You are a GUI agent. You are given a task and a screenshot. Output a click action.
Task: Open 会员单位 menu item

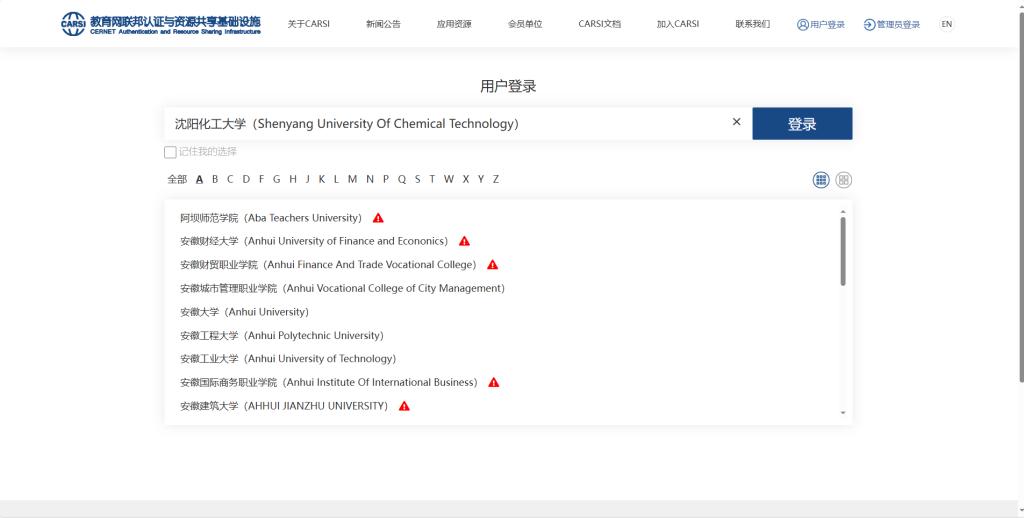tap(525, 24)
